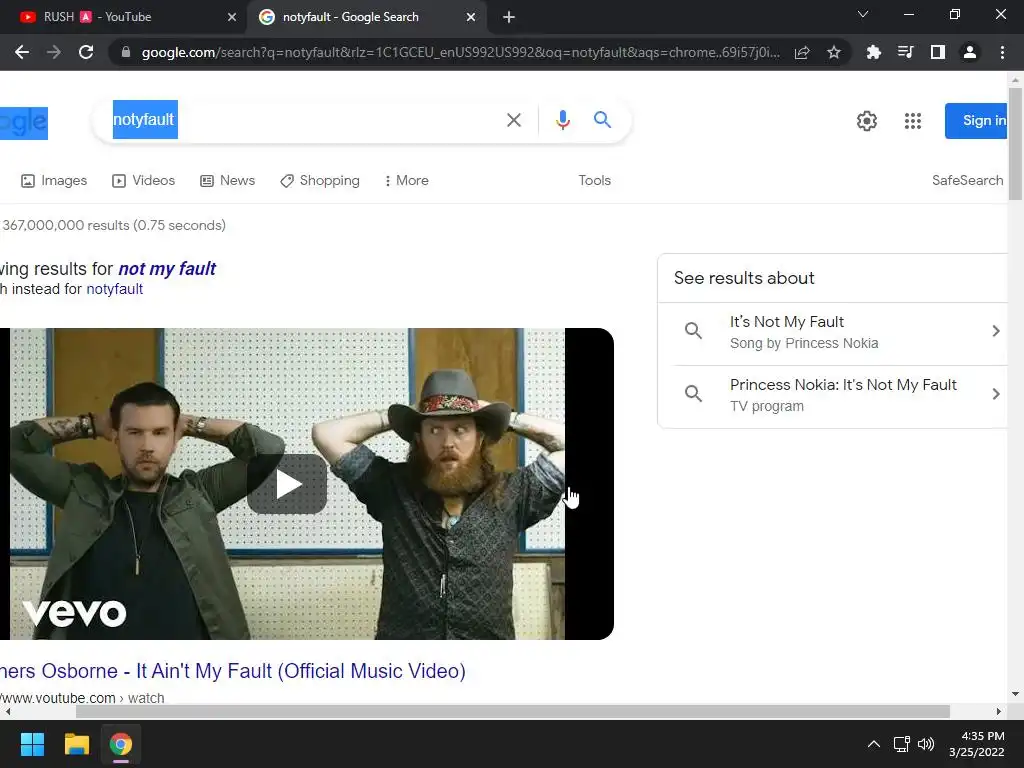Viewport: 1024px width, 768px height.
Task: Submit search with the magnifier icon
Action: coord(602,120)
